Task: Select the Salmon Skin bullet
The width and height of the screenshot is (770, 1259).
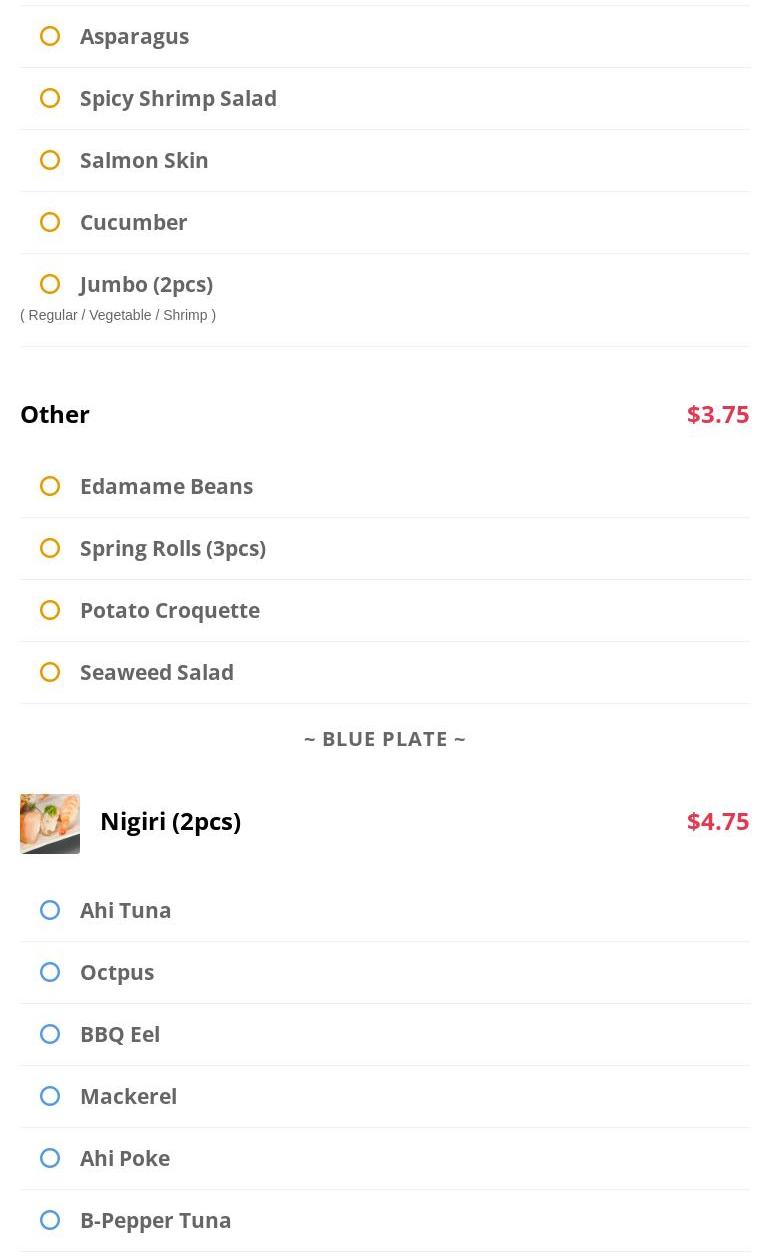Action: tap(50, 161)
